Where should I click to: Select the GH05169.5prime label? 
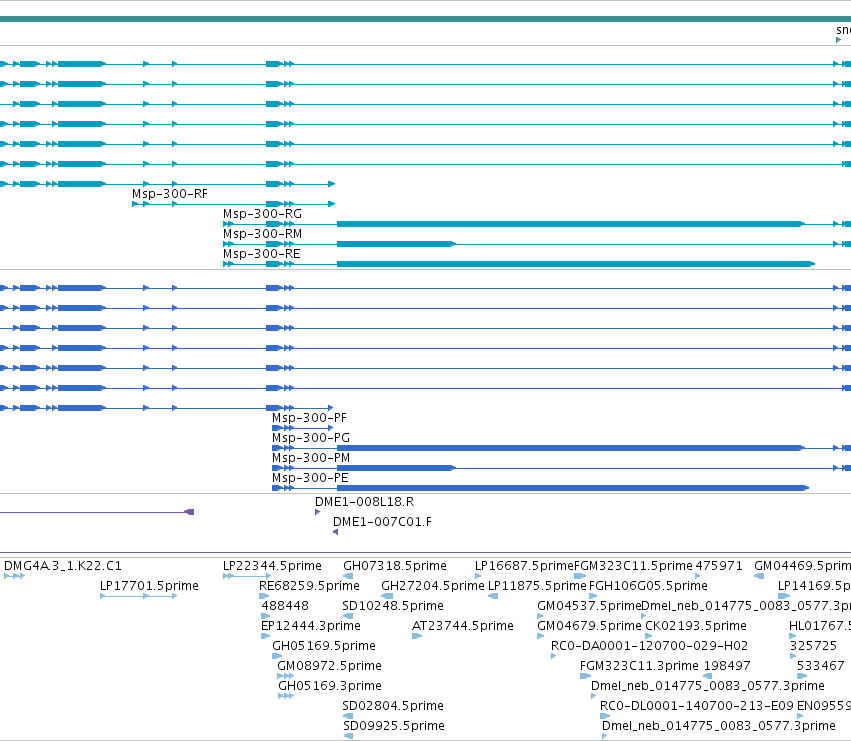click(x=324, y=646)
